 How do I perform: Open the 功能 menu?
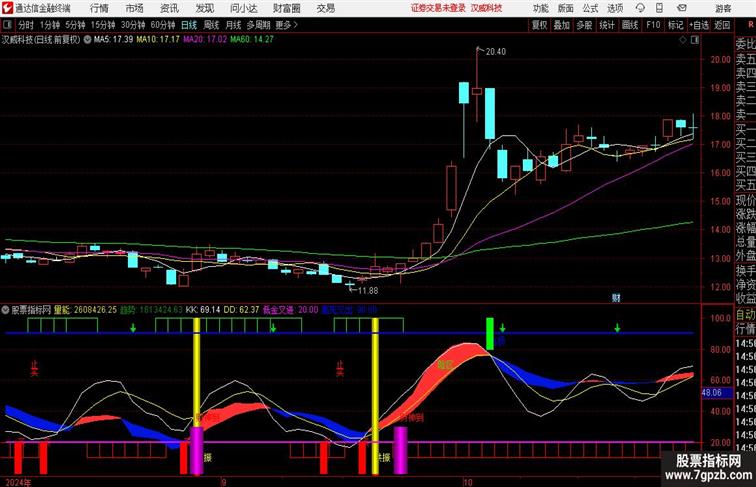tap(541, 9)
